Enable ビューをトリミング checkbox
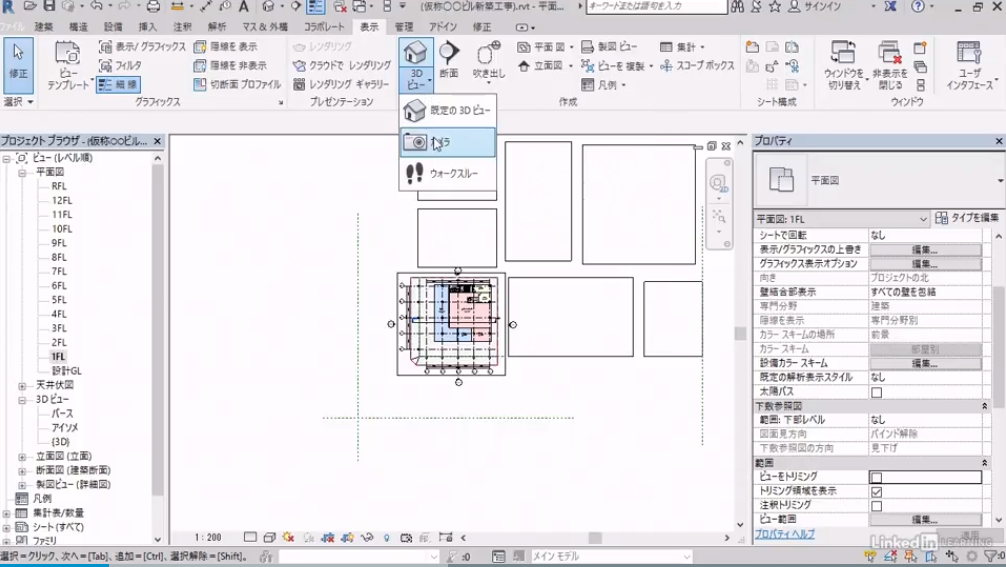Viewport: 1006px width, 567px height. (876, 478)
